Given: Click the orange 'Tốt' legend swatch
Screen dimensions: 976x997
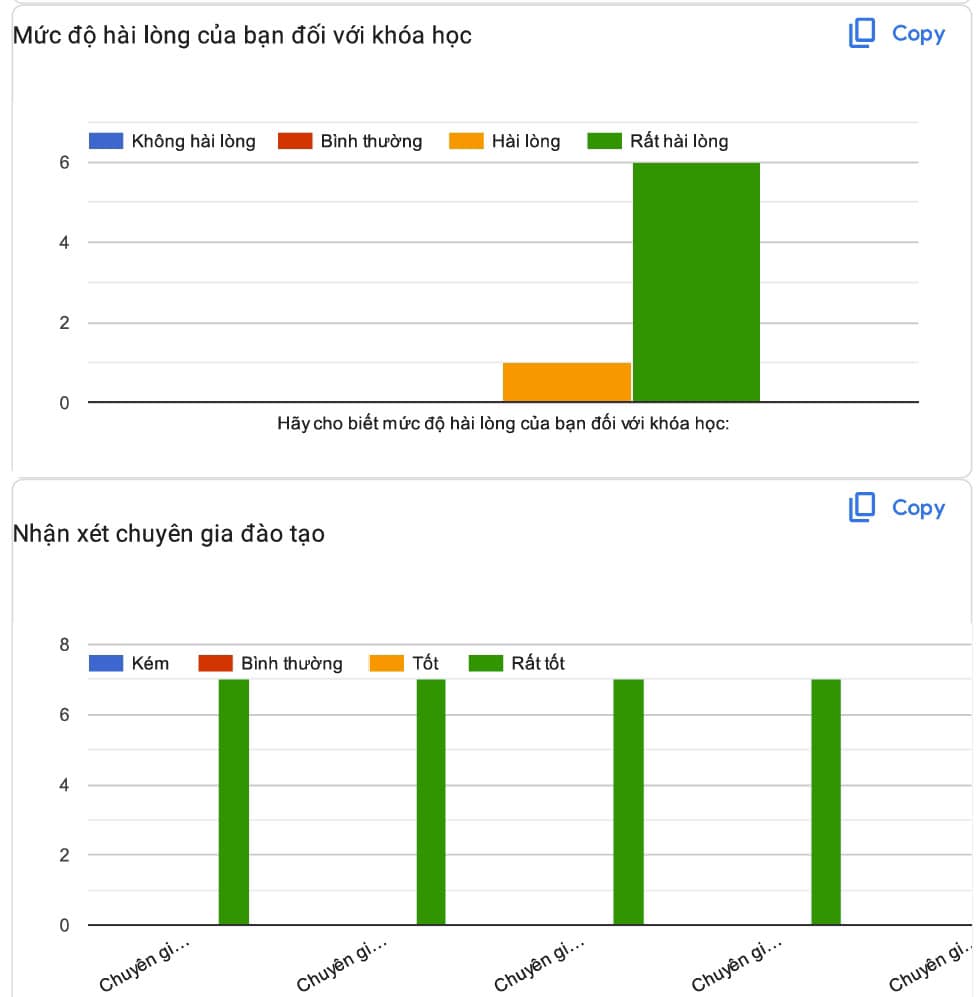Looking at the screenshot, I should click(386, 663).
